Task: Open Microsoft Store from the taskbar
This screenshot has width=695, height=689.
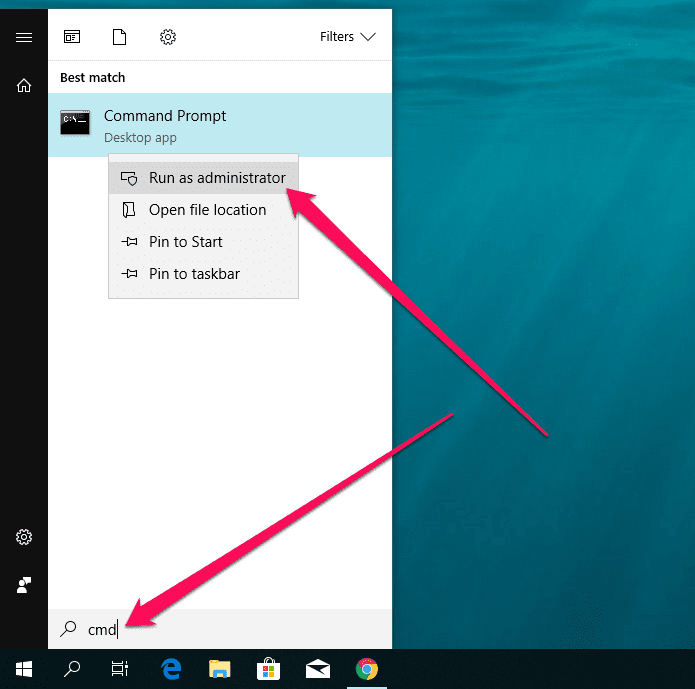Action: pos(269,669)
